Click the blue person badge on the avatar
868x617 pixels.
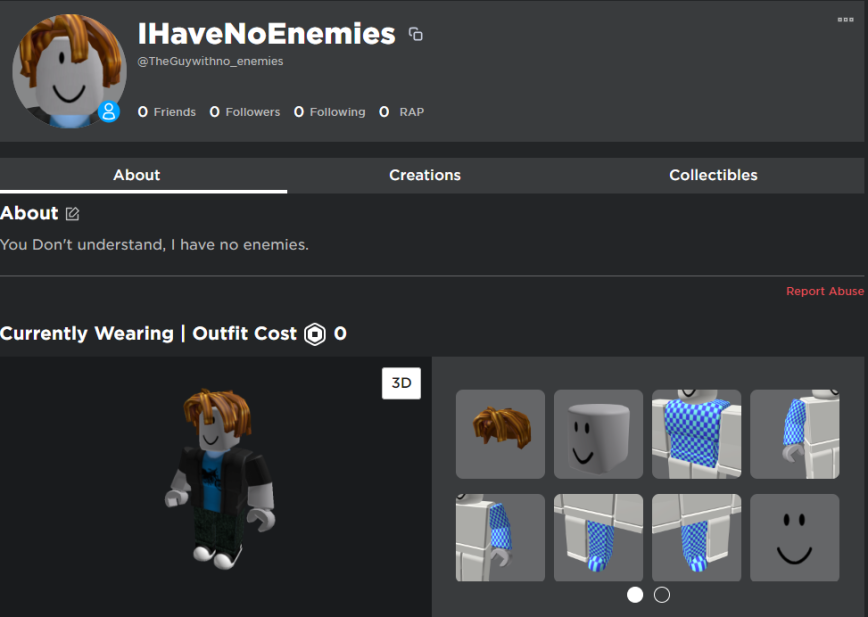[109, 111]
